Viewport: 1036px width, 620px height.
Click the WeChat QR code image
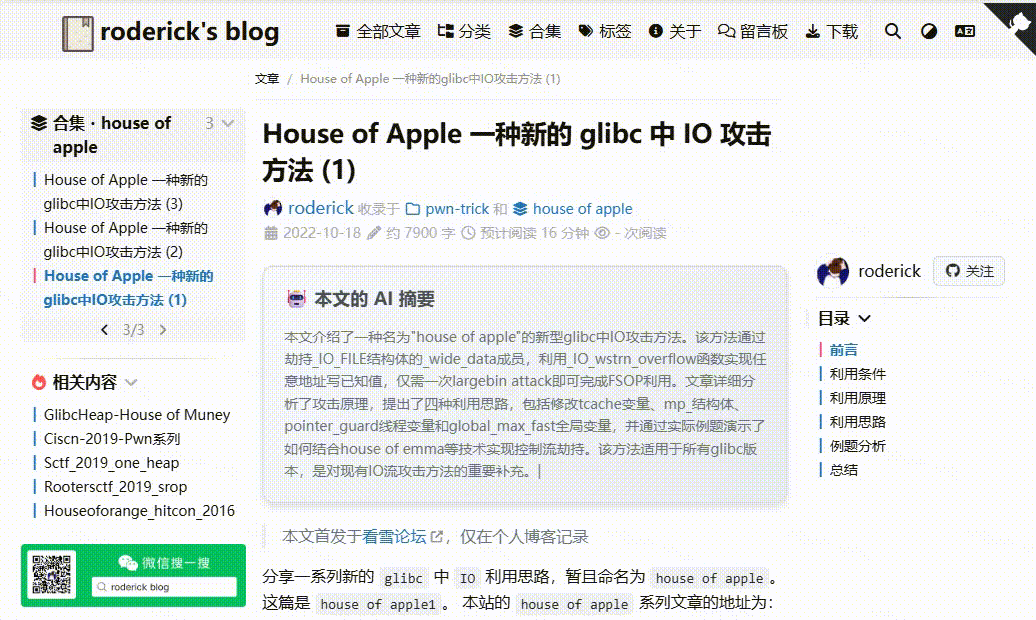pos(53,576)
